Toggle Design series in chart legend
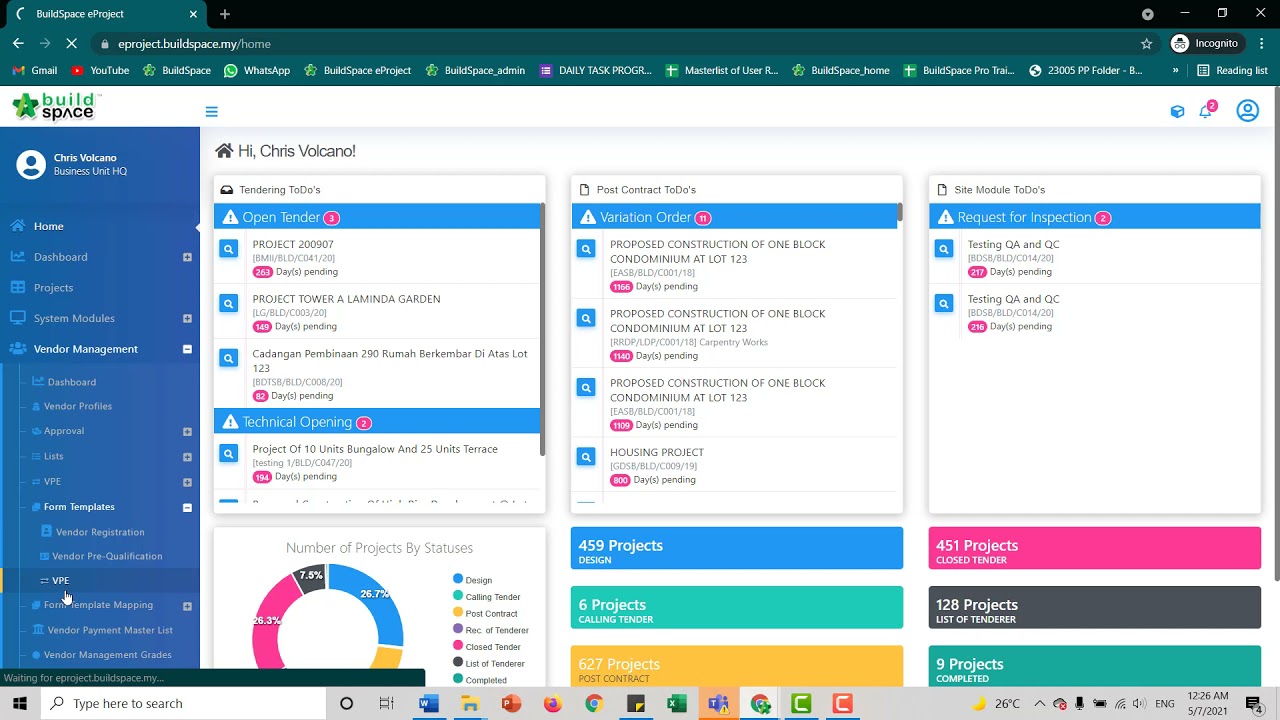The width and height of the screenshot is (1280, 720). (x=472, y=580)
